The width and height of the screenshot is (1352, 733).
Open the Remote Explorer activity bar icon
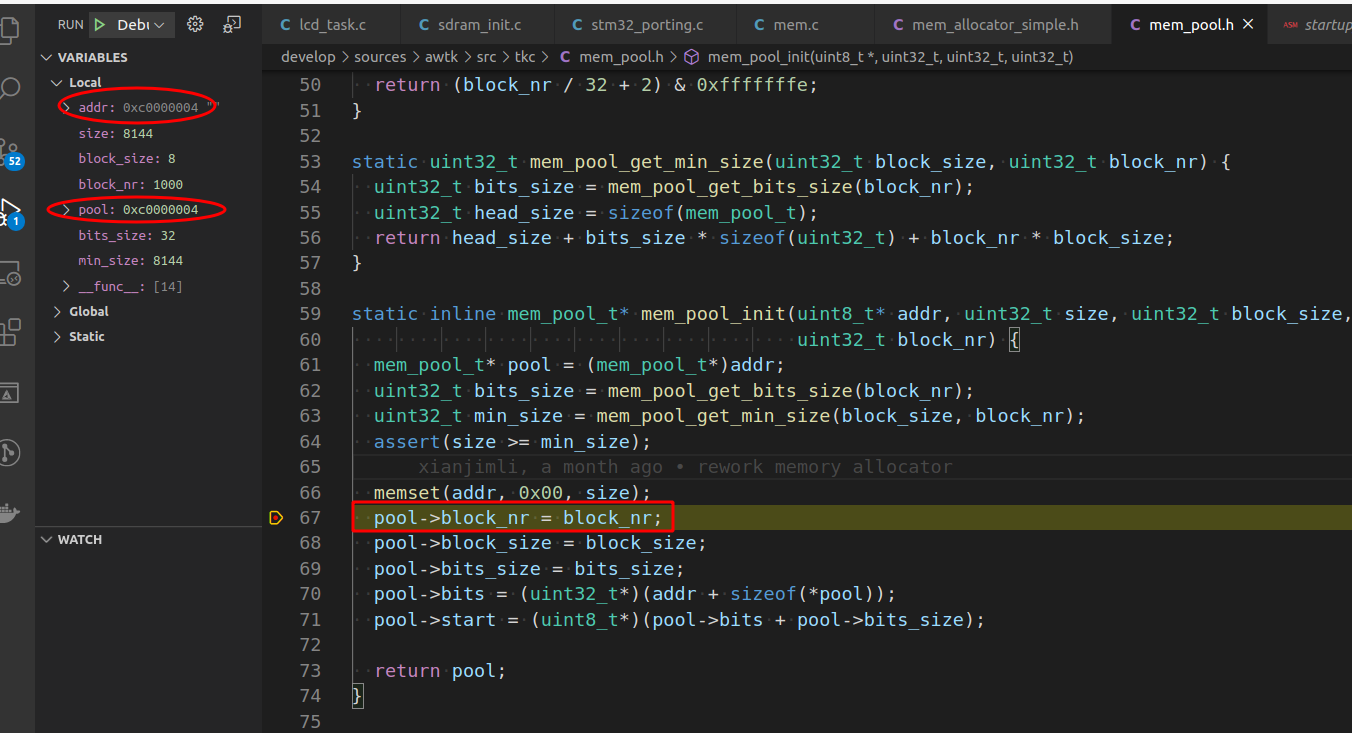click(x=10, y=273)
